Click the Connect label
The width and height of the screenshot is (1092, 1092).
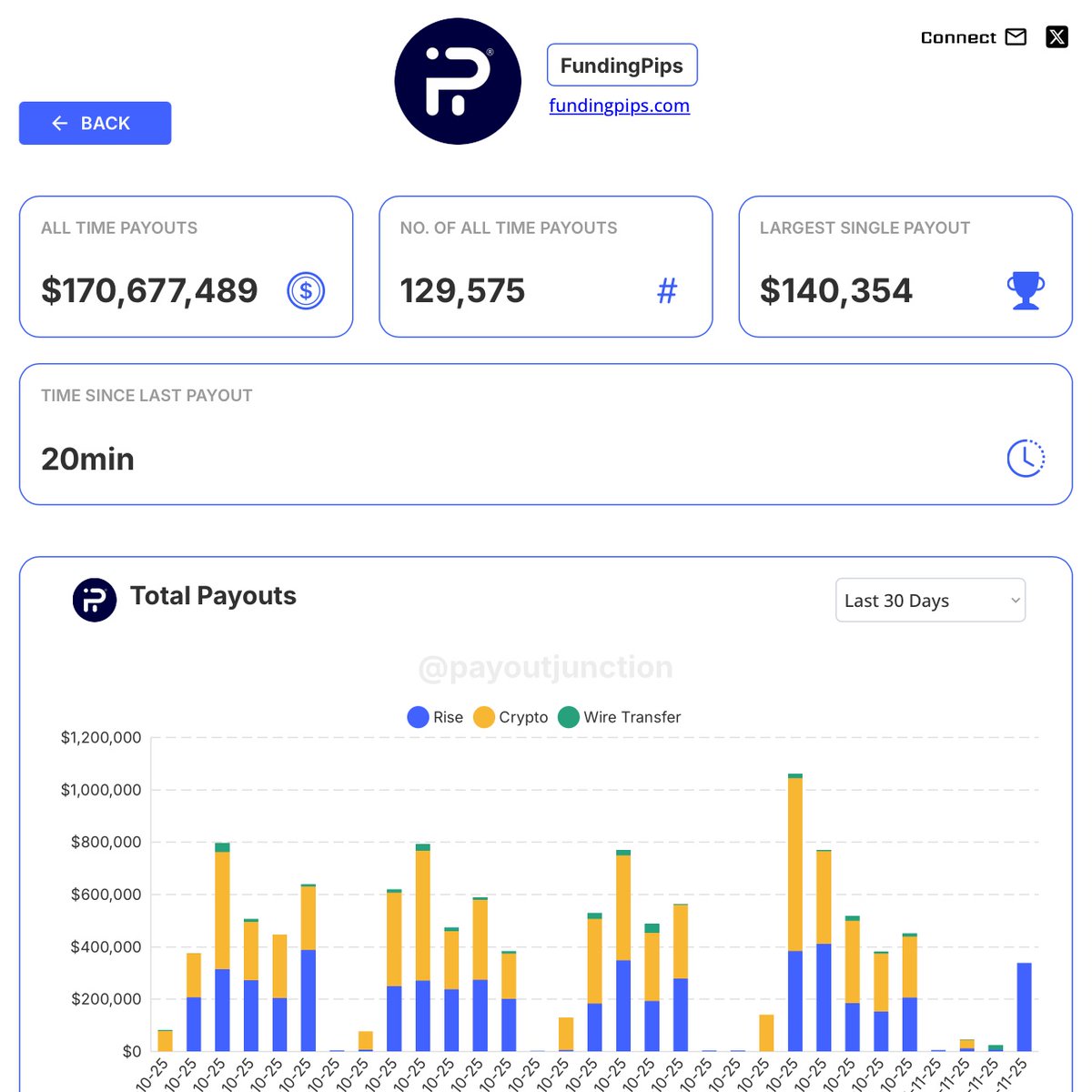pos(958,37)
